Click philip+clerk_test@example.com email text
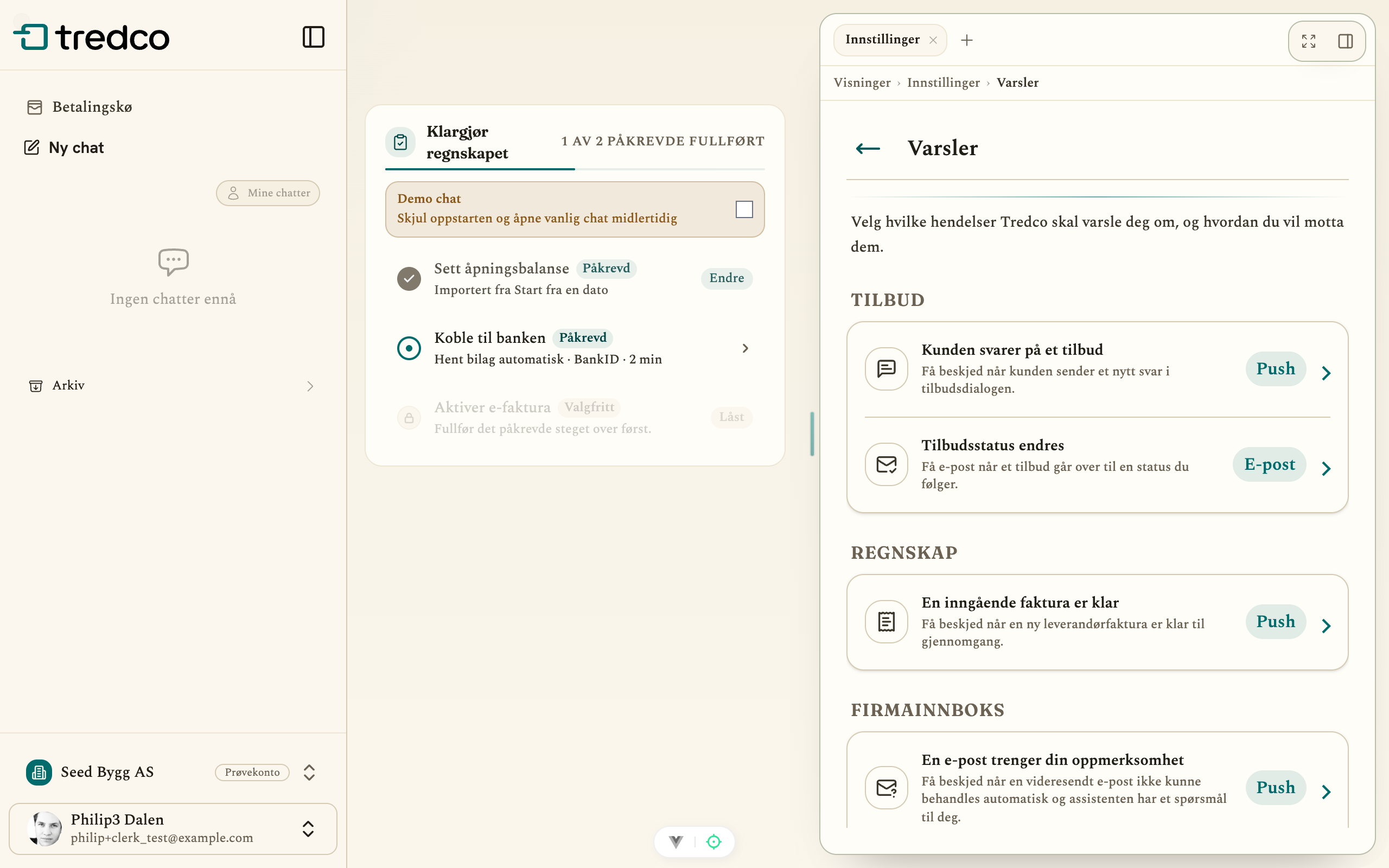 [162, 838]
